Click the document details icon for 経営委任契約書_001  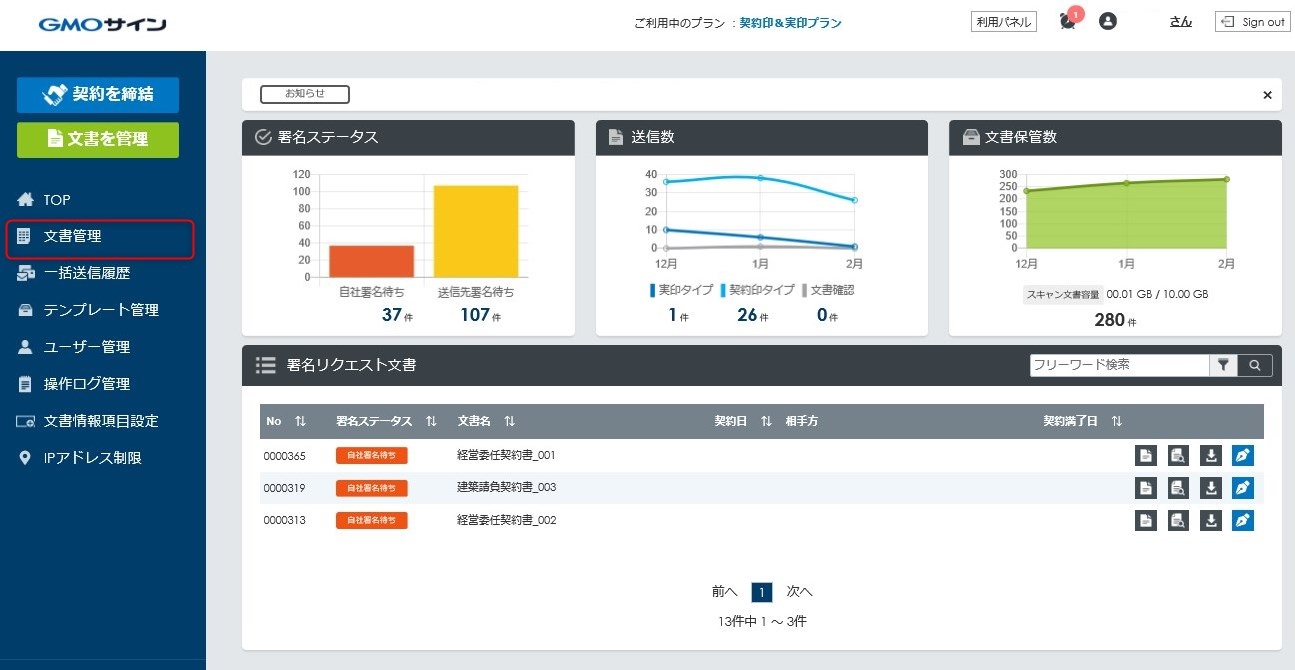[x=1146, y=456]
